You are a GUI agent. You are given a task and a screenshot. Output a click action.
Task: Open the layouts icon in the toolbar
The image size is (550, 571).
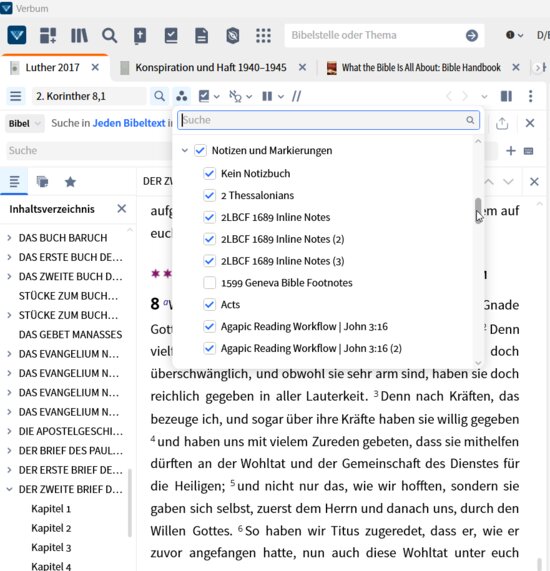[x=48, y=35]
